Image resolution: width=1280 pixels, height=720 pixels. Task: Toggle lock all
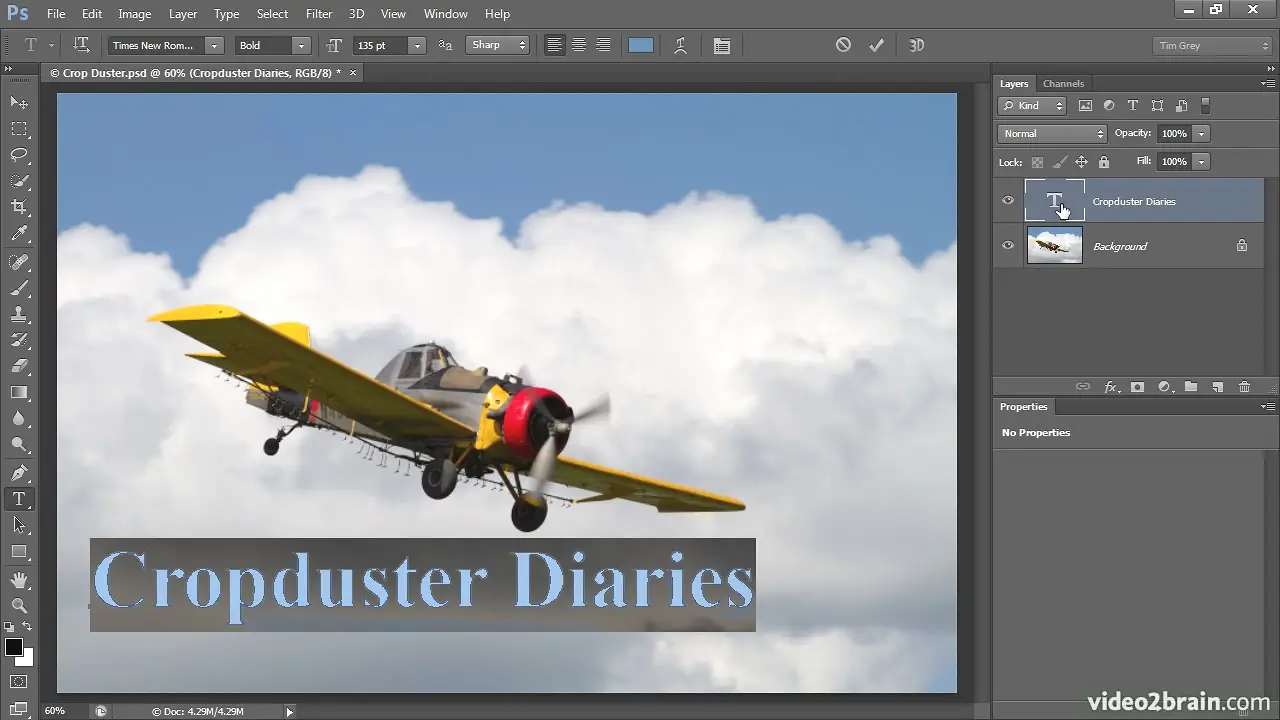[1104, 162]
